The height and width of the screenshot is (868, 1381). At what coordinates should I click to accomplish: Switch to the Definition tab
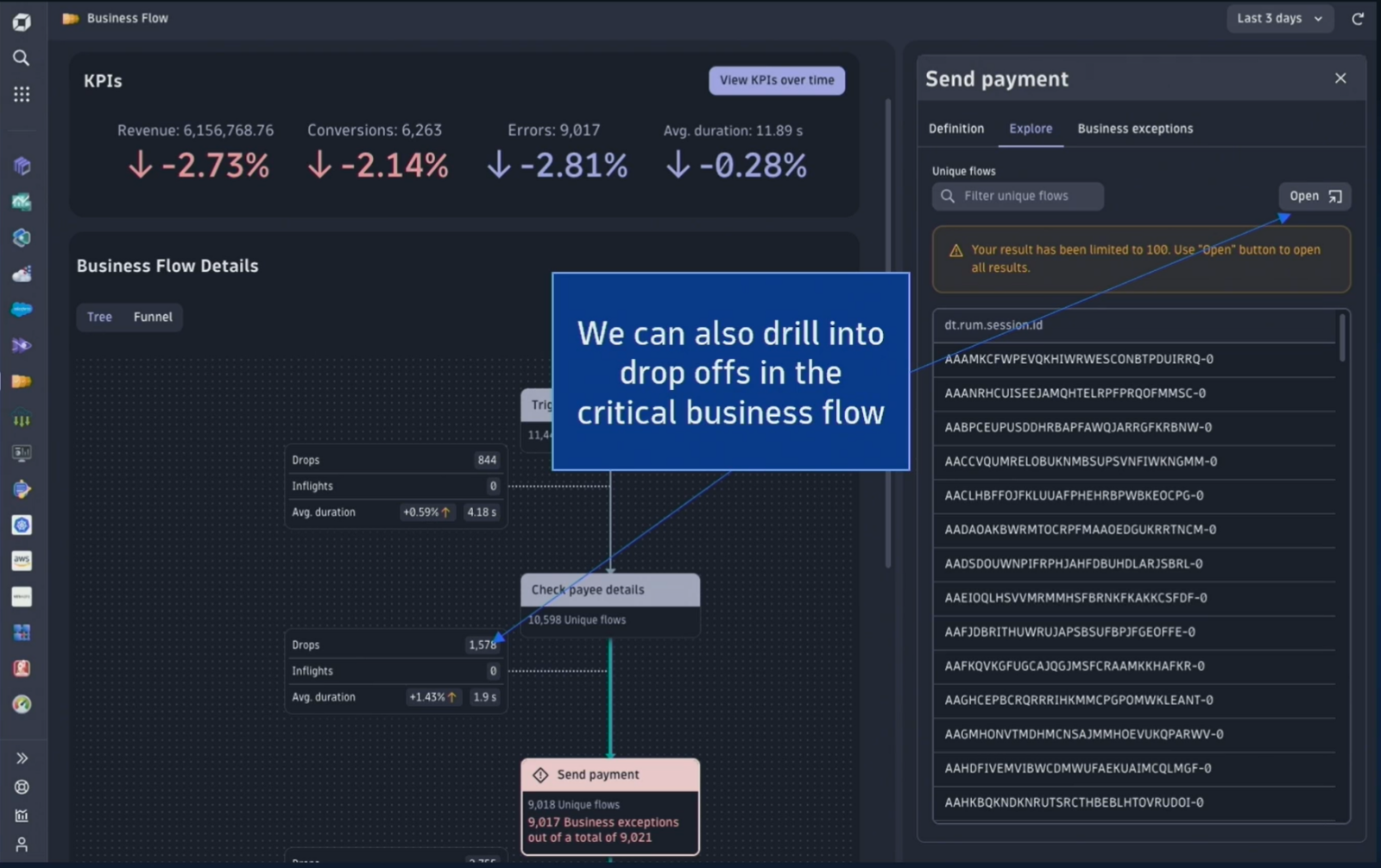[955, 128]
